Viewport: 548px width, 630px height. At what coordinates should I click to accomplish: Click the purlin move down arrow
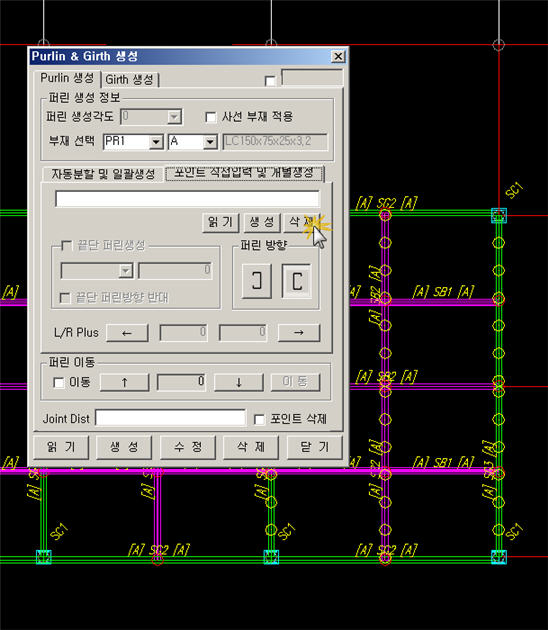[x=239, y=382]
